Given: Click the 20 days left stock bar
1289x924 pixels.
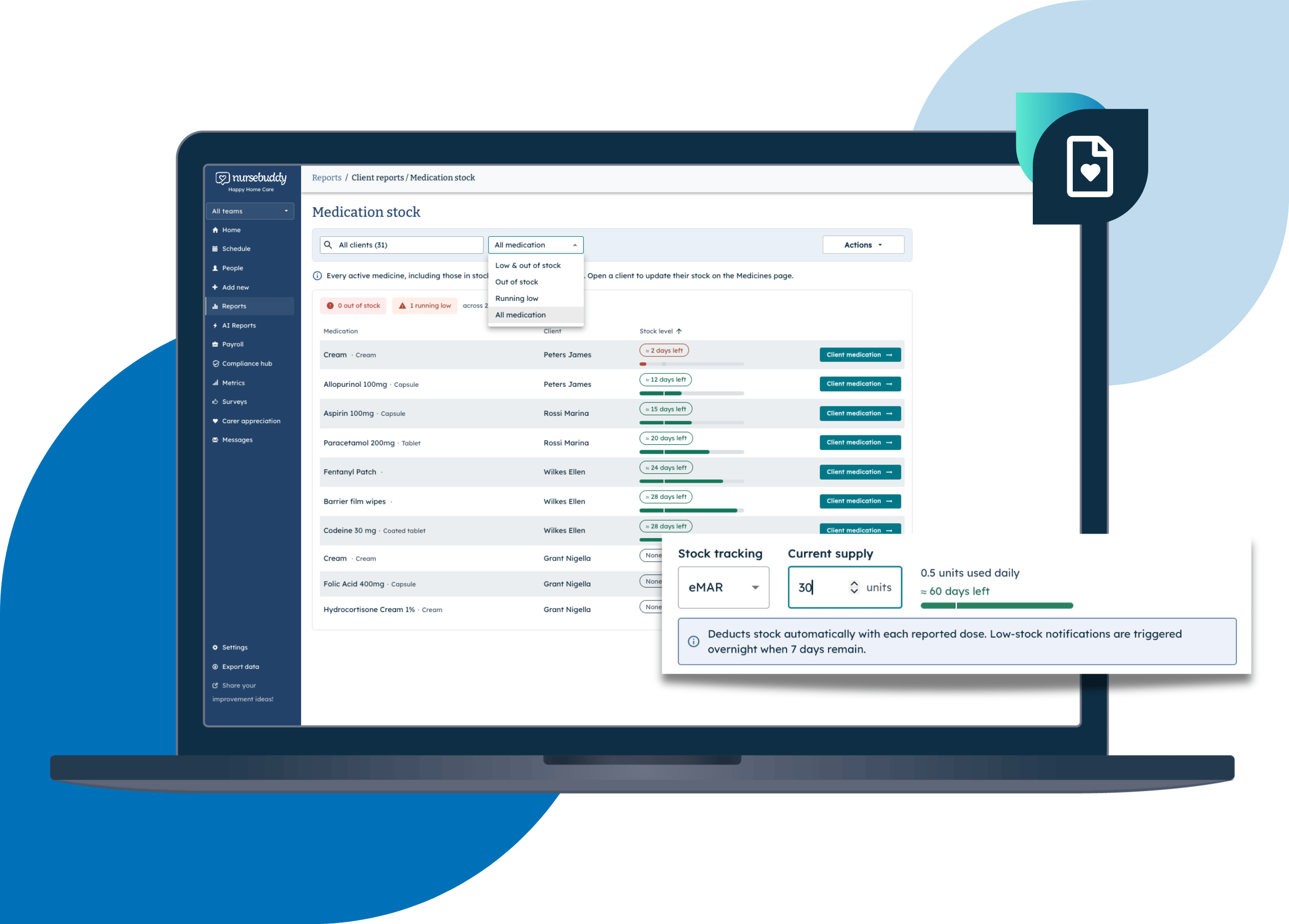Looking at the screenshot, I should tap(691, 452).
